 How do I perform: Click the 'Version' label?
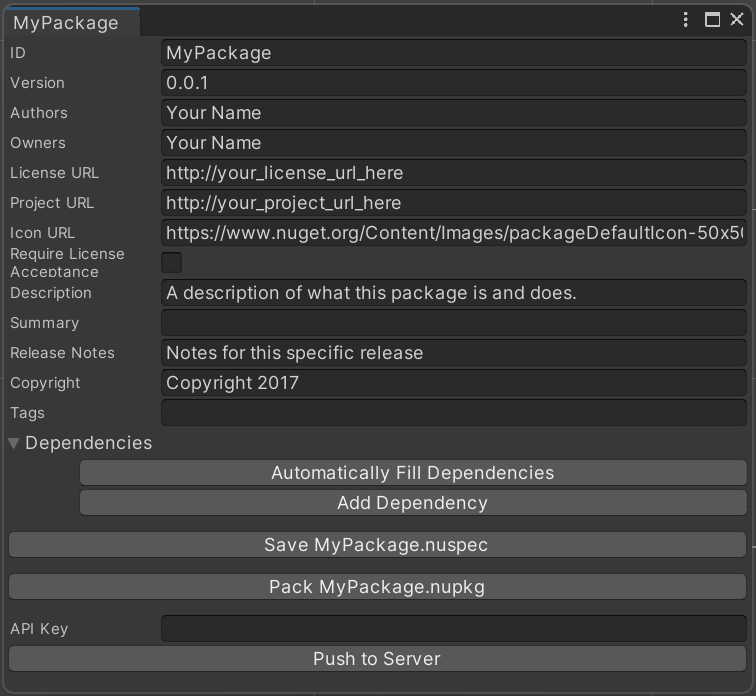[38, 83]
